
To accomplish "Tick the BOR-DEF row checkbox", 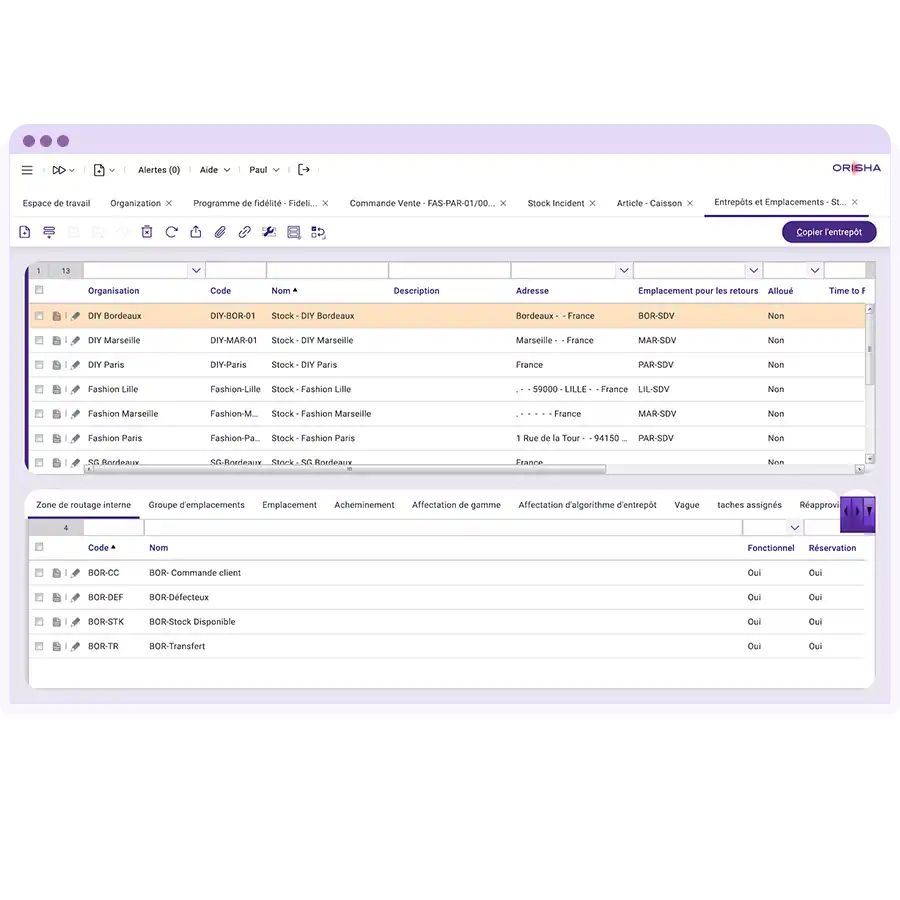I will coord(39,598).
